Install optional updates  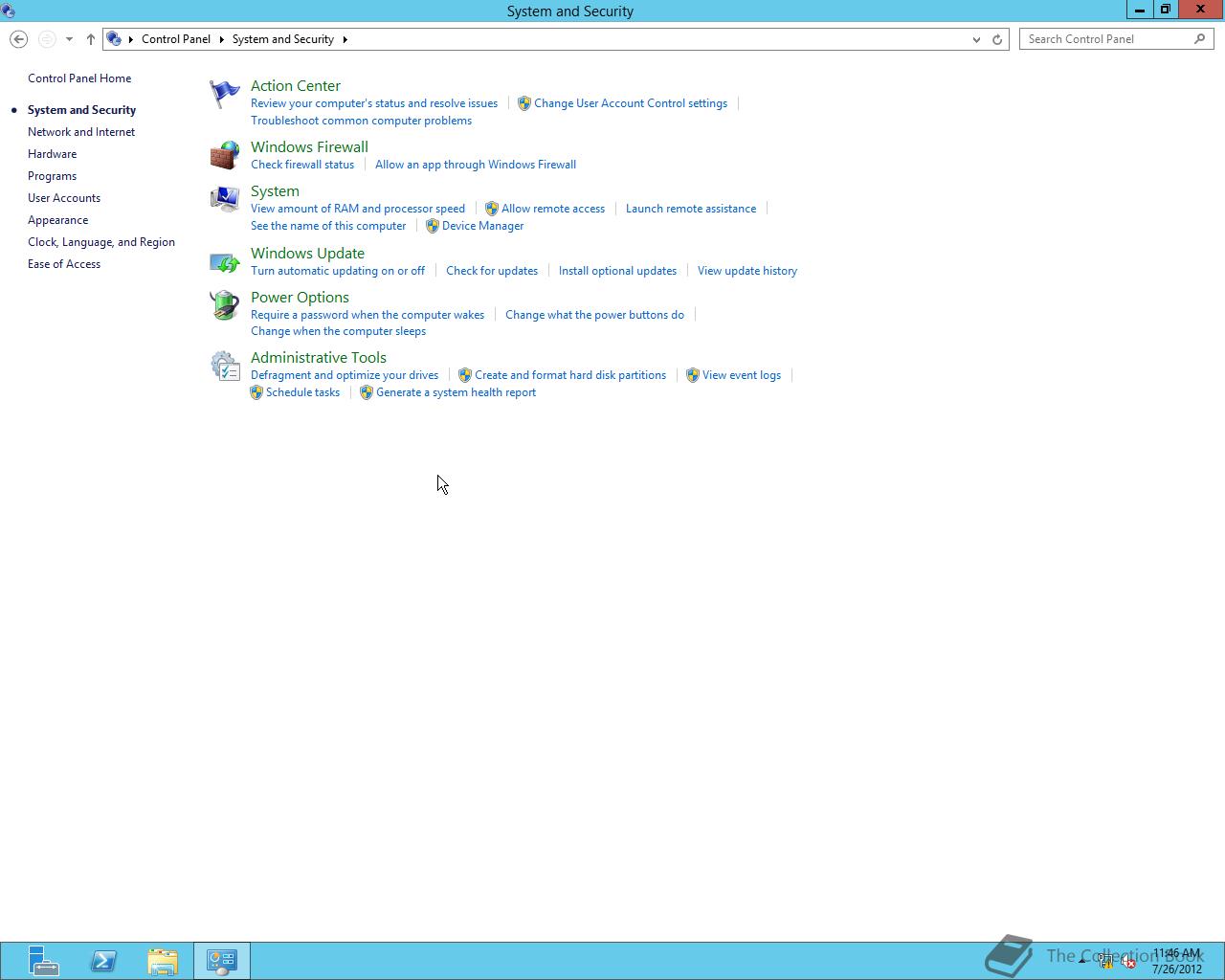point(617,271)
